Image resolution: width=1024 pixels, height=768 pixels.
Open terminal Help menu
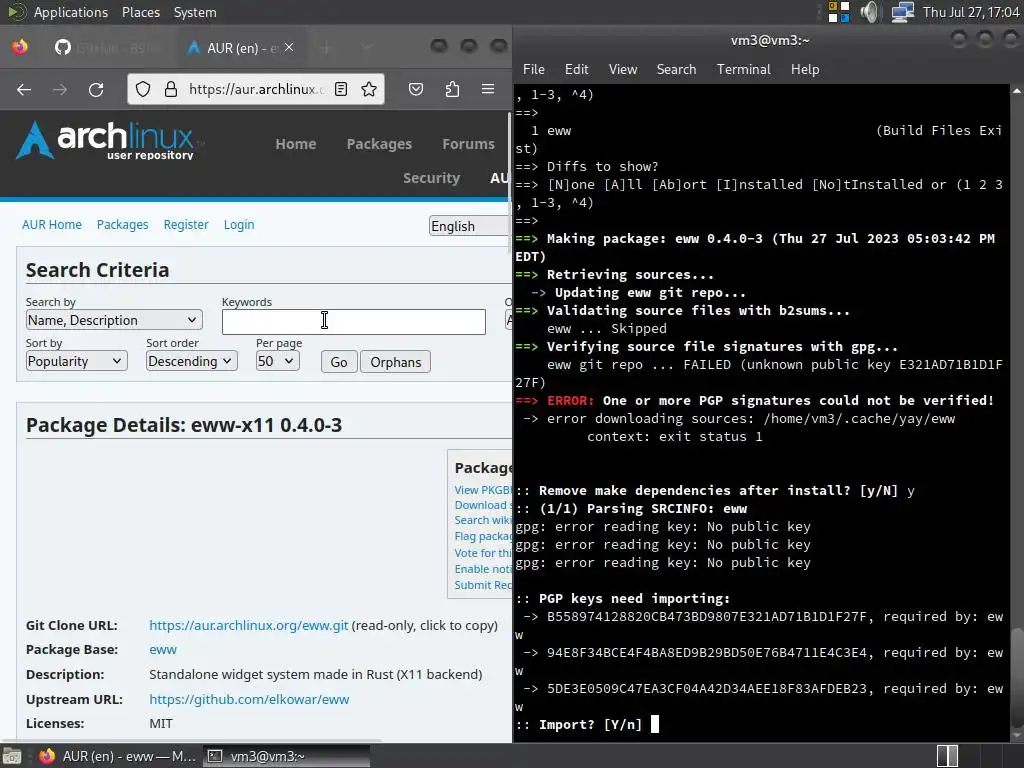pyautogui.click(x=805, y=69)
